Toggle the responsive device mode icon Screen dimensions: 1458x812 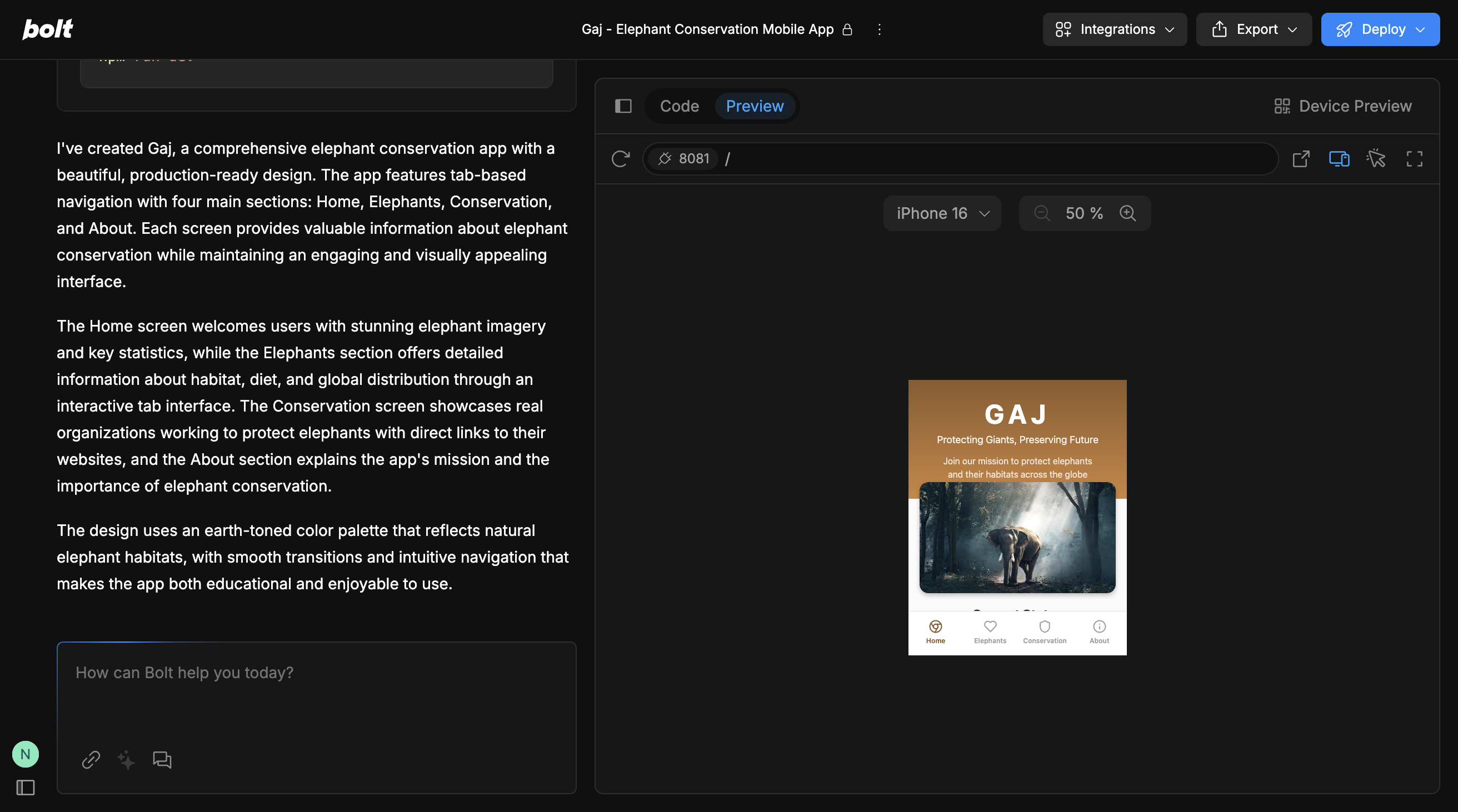[x=1339, y=158]
